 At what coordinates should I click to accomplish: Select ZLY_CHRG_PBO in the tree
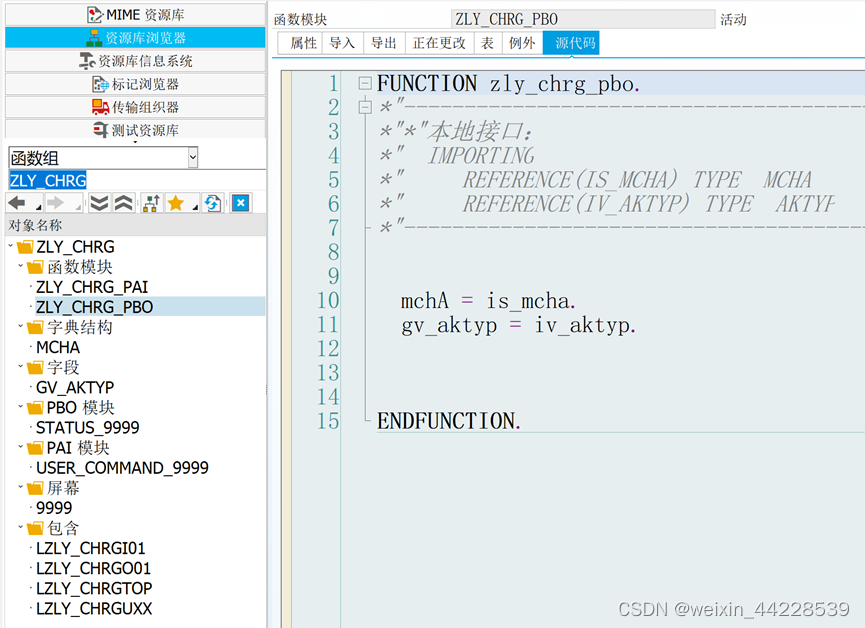94,307
